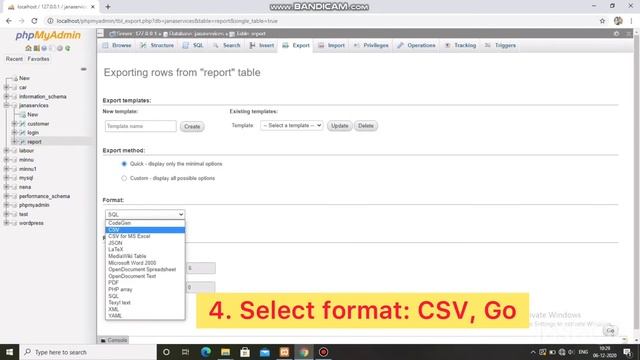Open the Browse tab
This screenshot has height=360, width=640.
tap(117, 45)
